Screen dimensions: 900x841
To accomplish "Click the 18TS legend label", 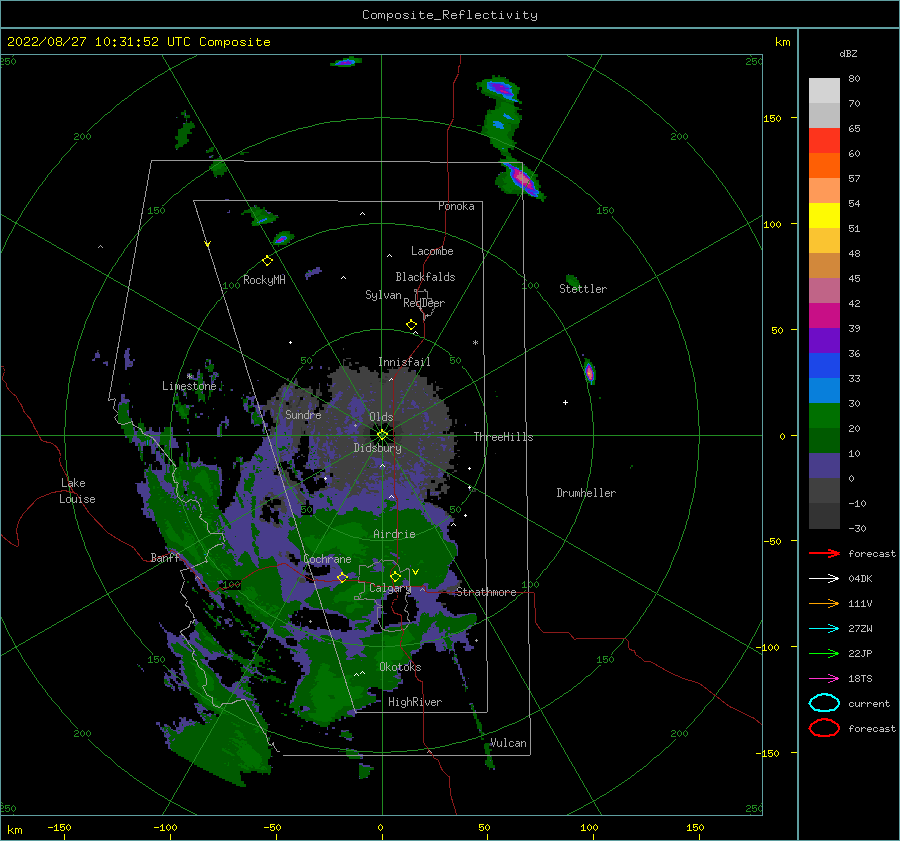I will [x=860, y=679].
